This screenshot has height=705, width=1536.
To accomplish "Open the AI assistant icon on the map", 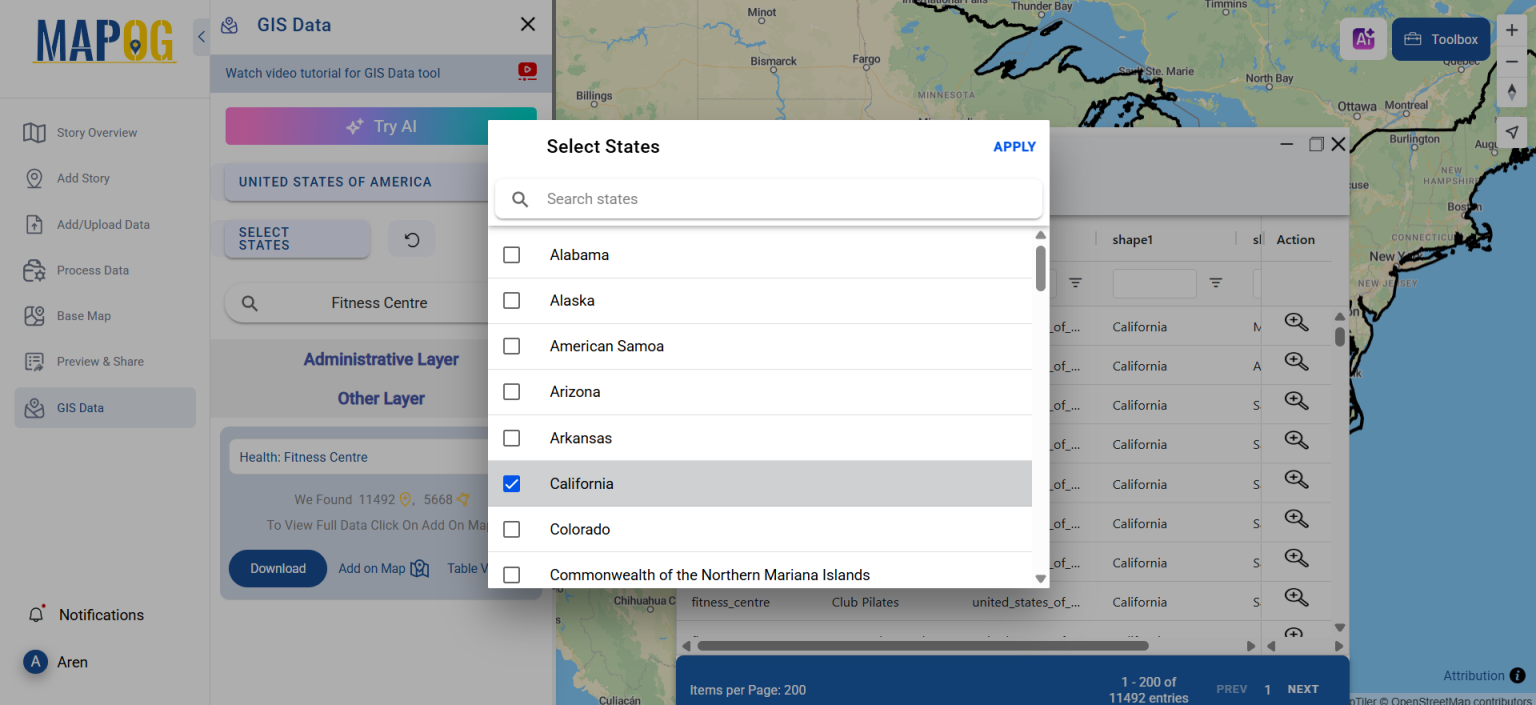I will (x=1363, y=38).
